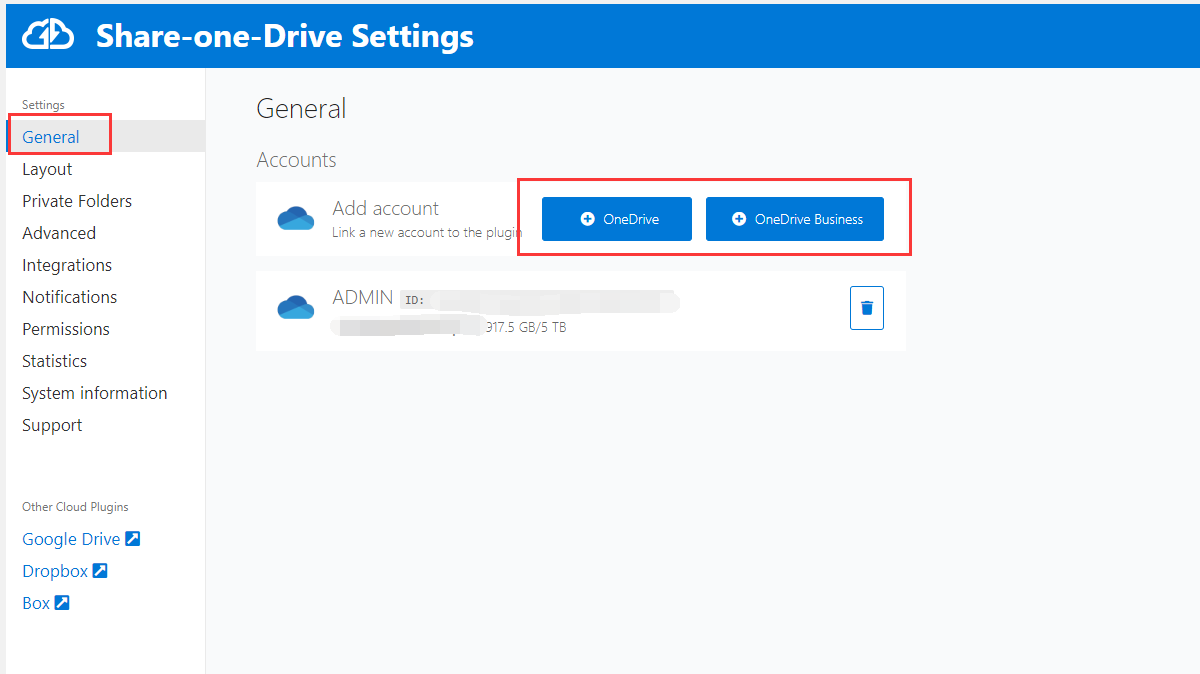
Task: Delete the ADMIN account with trash icon
Action: click(867, 308)
